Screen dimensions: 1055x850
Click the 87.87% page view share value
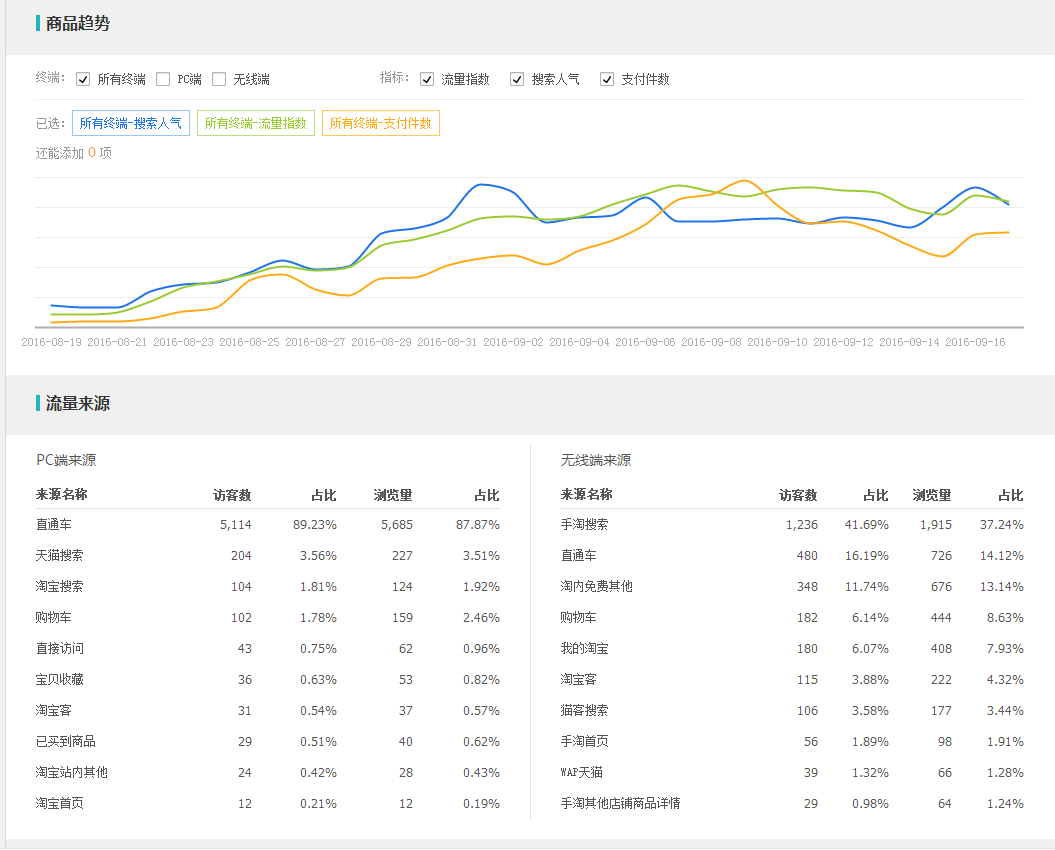coord(478,525)
